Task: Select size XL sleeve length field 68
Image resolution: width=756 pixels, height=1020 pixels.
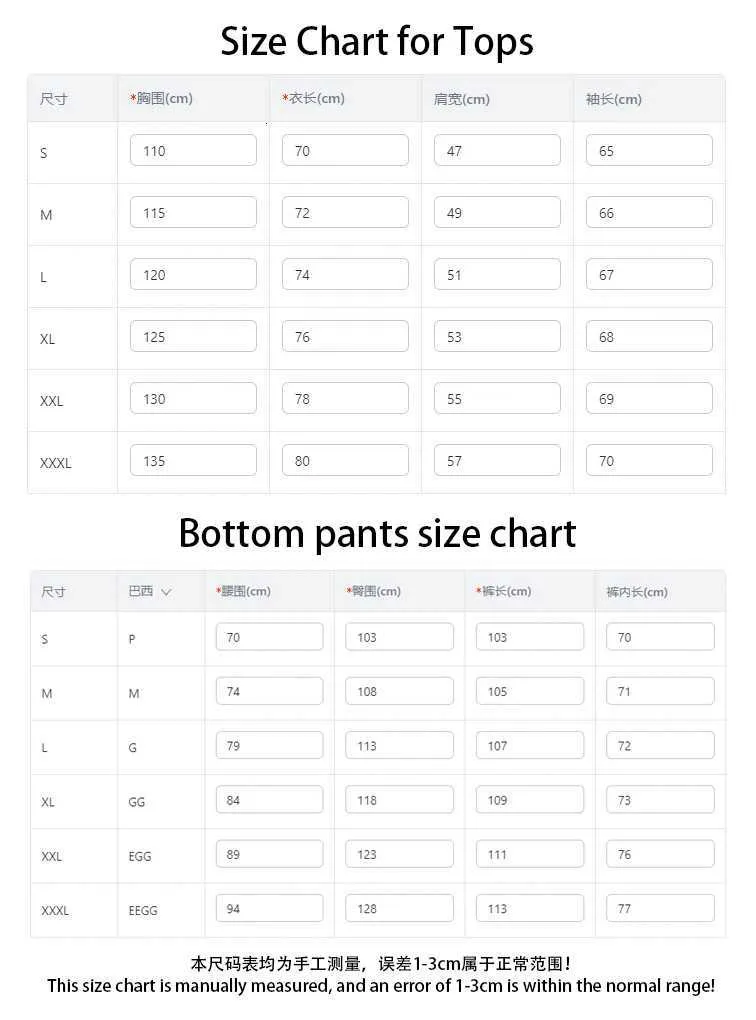Action: 649,337
